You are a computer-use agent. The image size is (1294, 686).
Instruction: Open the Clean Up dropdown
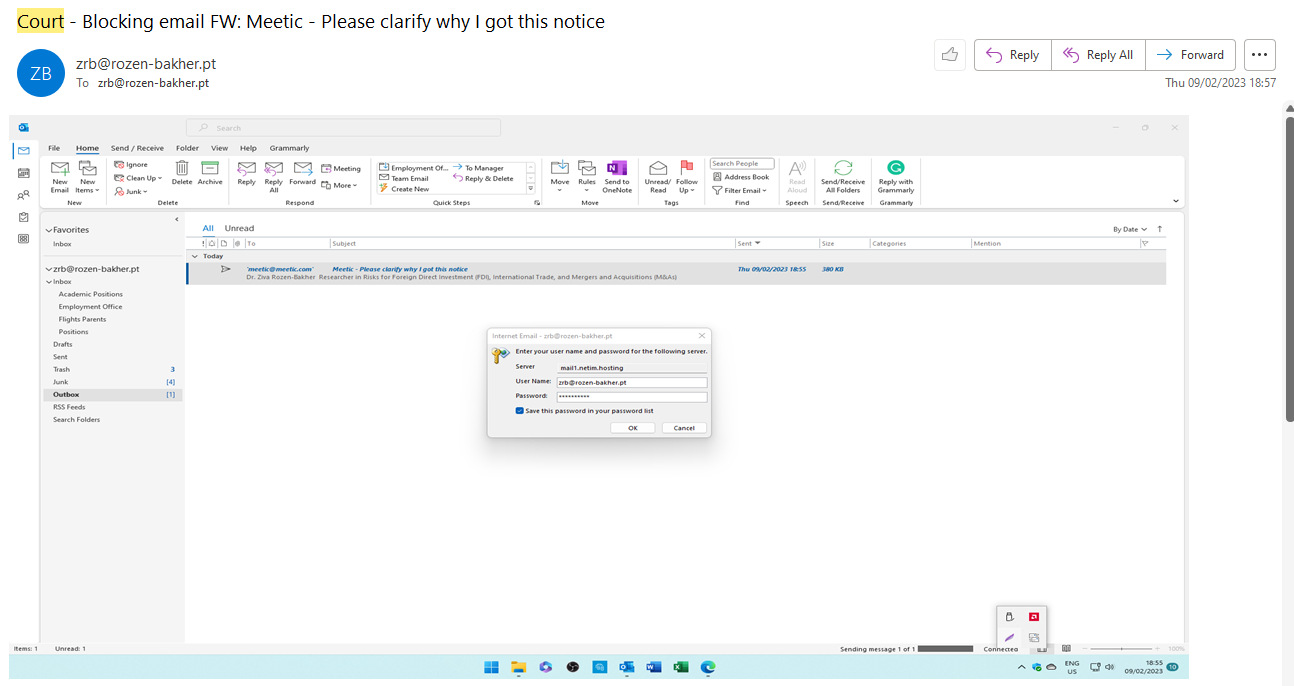(138, 178)
